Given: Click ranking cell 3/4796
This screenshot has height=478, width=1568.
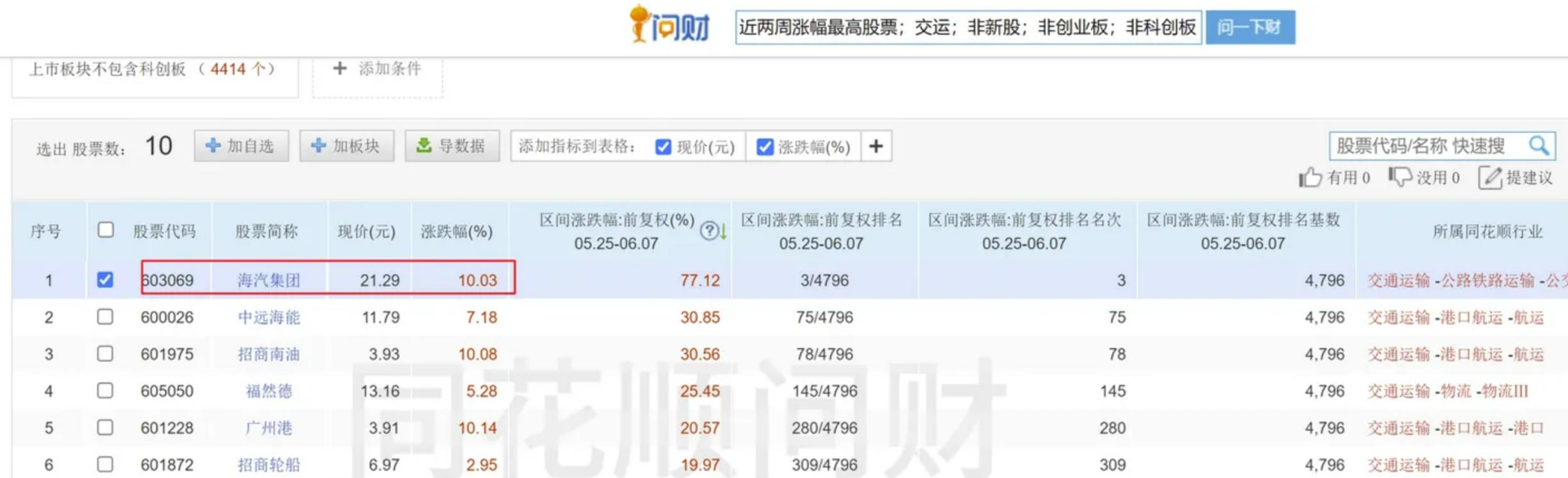Looking at the screenshot, I should click(x=825, y=280).
